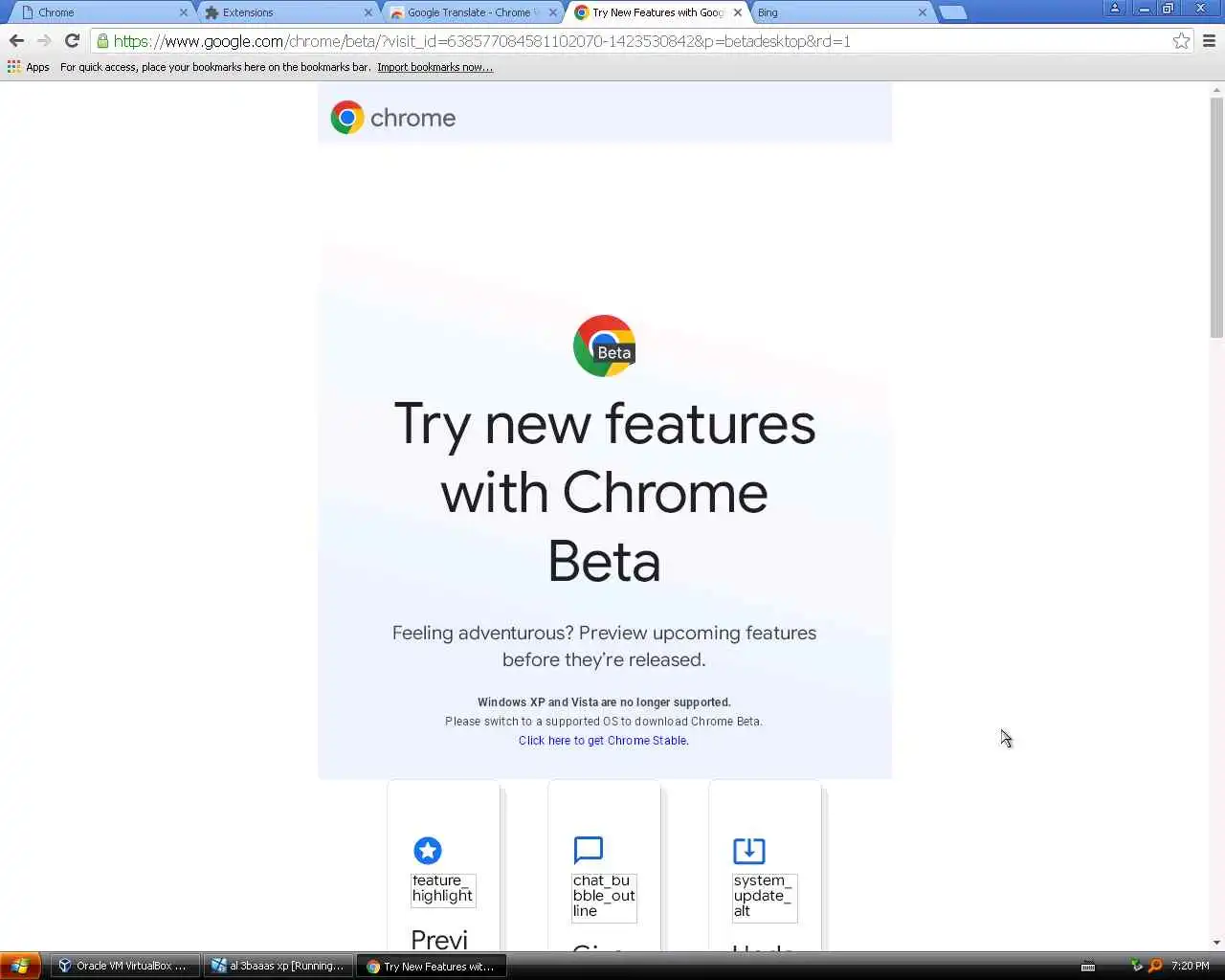1225x980 pixels.
Task: Click the scrollbar up arrow
Action: point(1216,89)
